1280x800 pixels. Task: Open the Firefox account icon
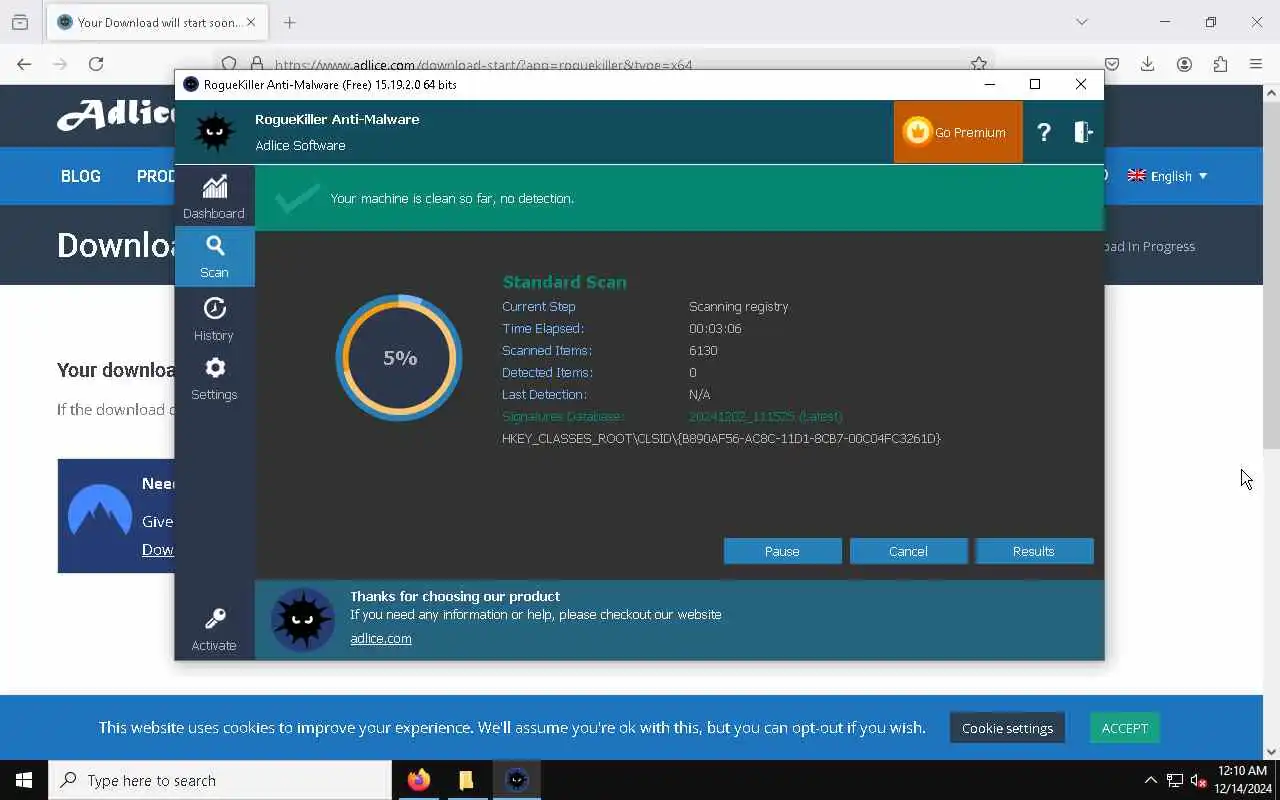coord(1184,64)
